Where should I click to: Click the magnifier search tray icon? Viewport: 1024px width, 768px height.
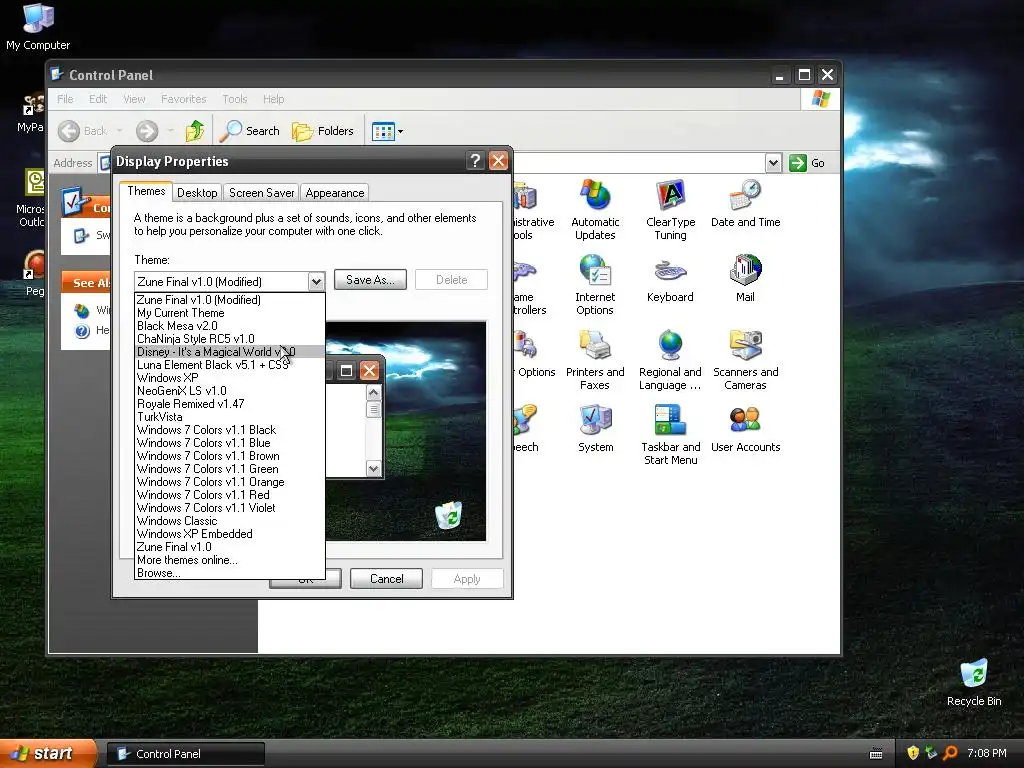point(950,753)
